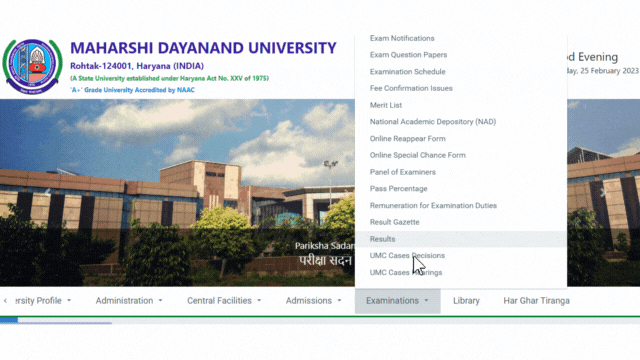The height and width of the screenshot is (360, 640).
Task: Open Panel of Examiners entry
Action: pyautogui.click(x=402, y=172)
